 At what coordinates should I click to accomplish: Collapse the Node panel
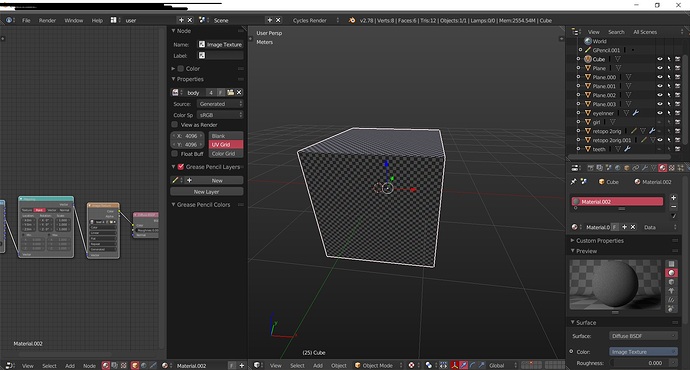pyautogui.click(x=173, y=31)
